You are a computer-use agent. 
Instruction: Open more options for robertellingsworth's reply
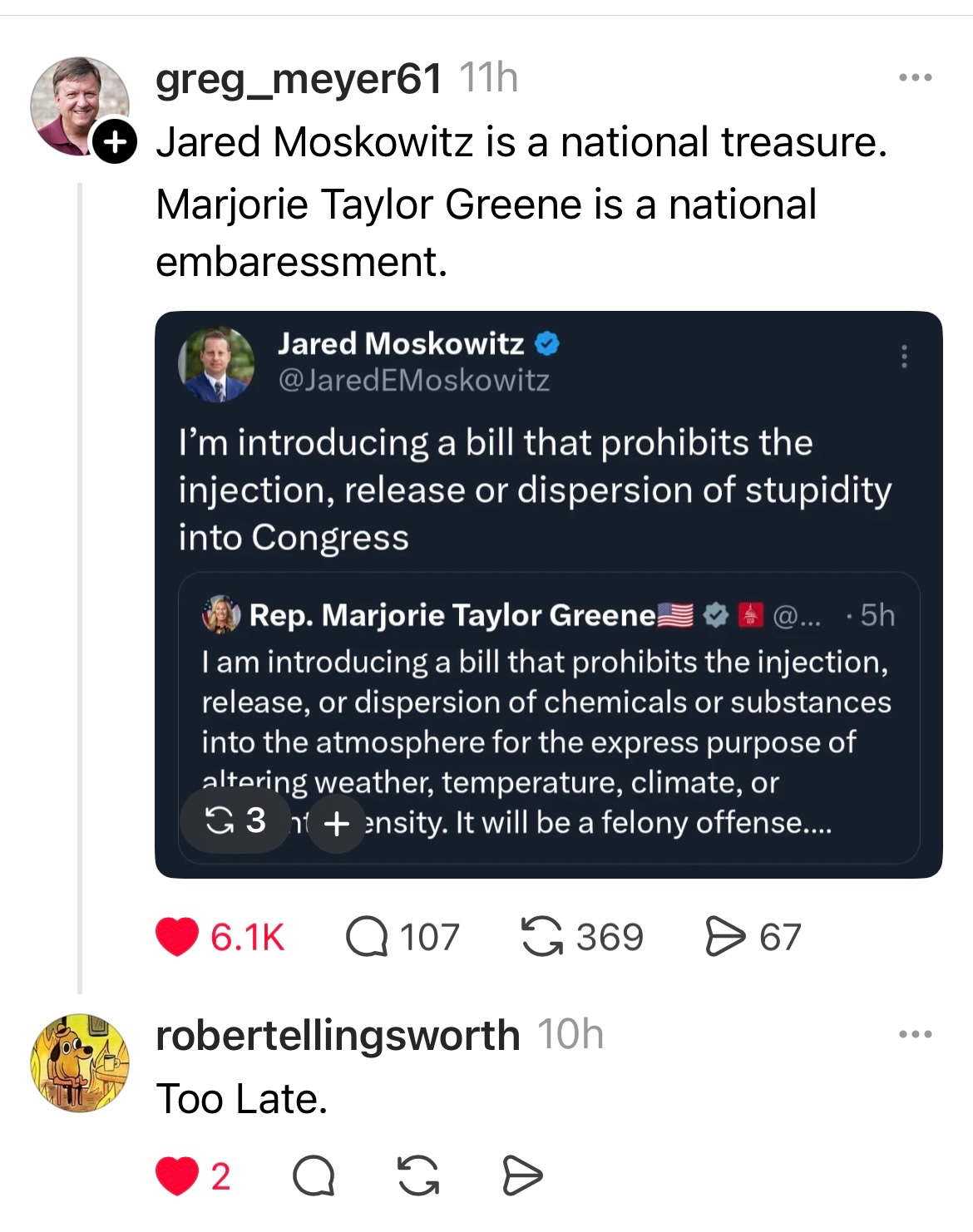click(916, 1035)
